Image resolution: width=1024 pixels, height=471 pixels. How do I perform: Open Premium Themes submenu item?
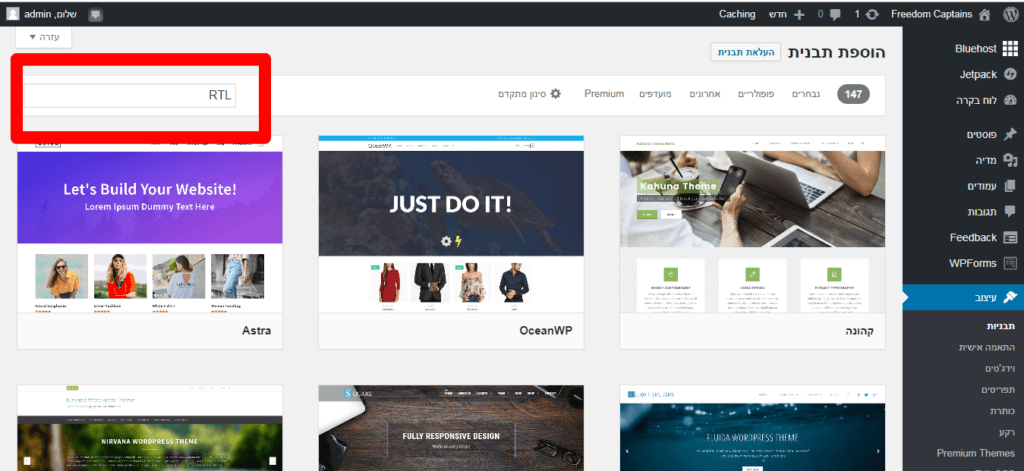coord(976,453)
